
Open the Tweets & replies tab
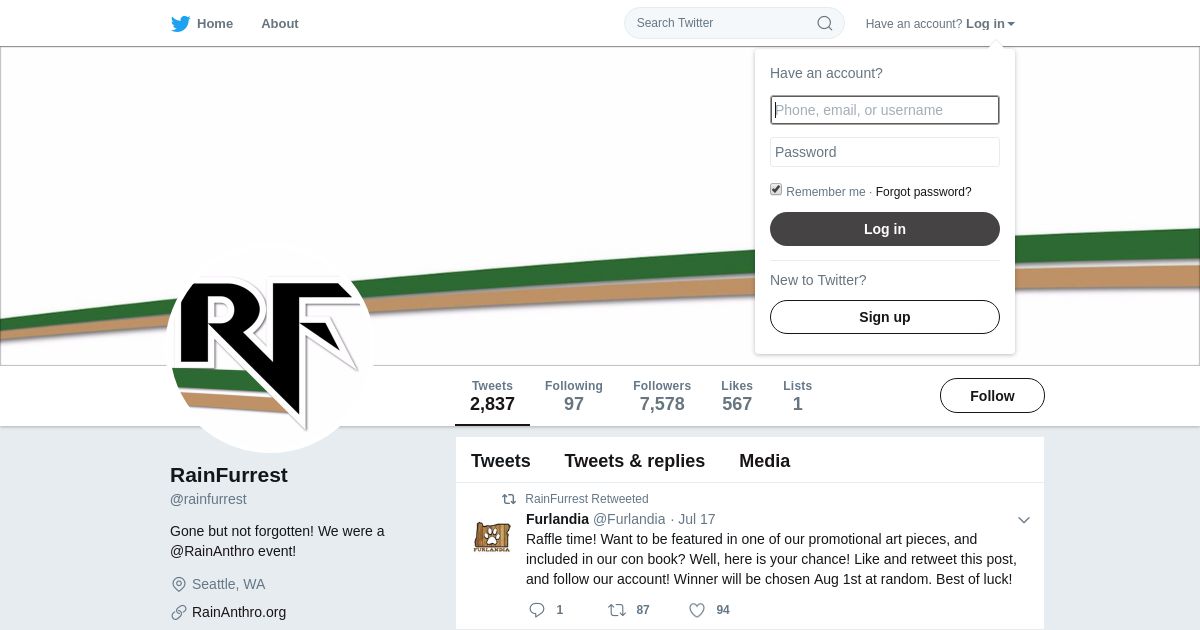point(635,461)
